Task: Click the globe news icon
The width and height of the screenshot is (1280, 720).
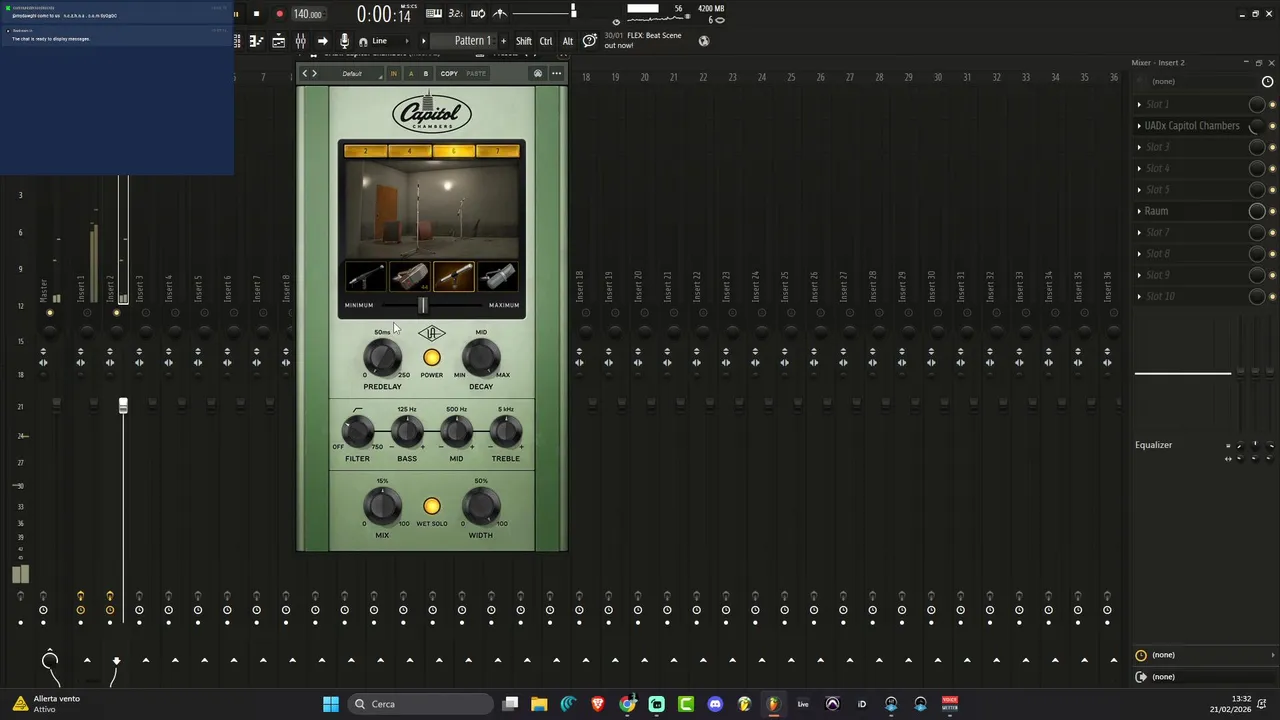Action: (x=704, y=41)
